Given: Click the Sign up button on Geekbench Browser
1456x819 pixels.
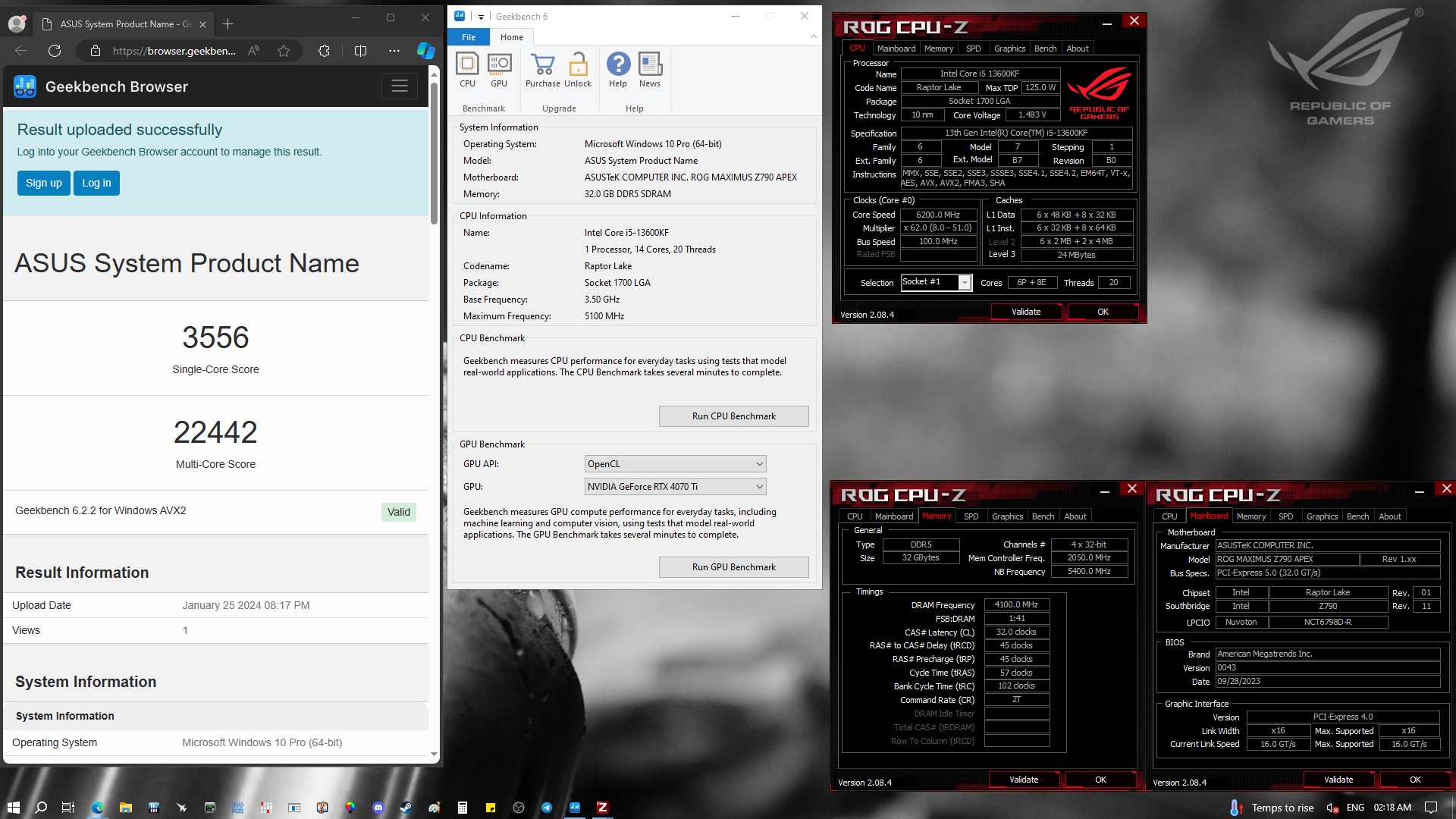Looking at the screenshot, I should 44,183.
